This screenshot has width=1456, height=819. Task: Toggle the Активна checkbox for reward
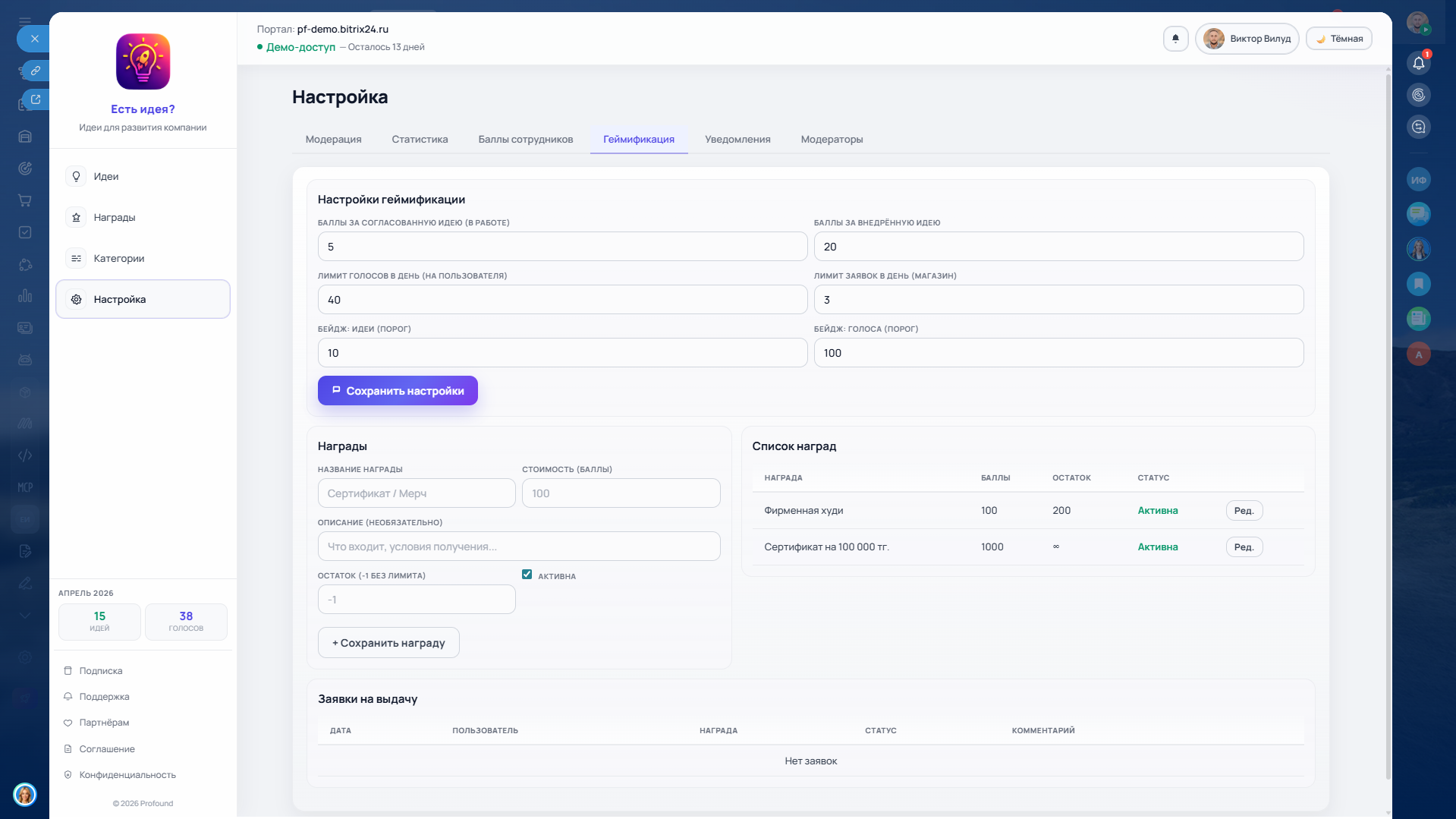[527, 575]
